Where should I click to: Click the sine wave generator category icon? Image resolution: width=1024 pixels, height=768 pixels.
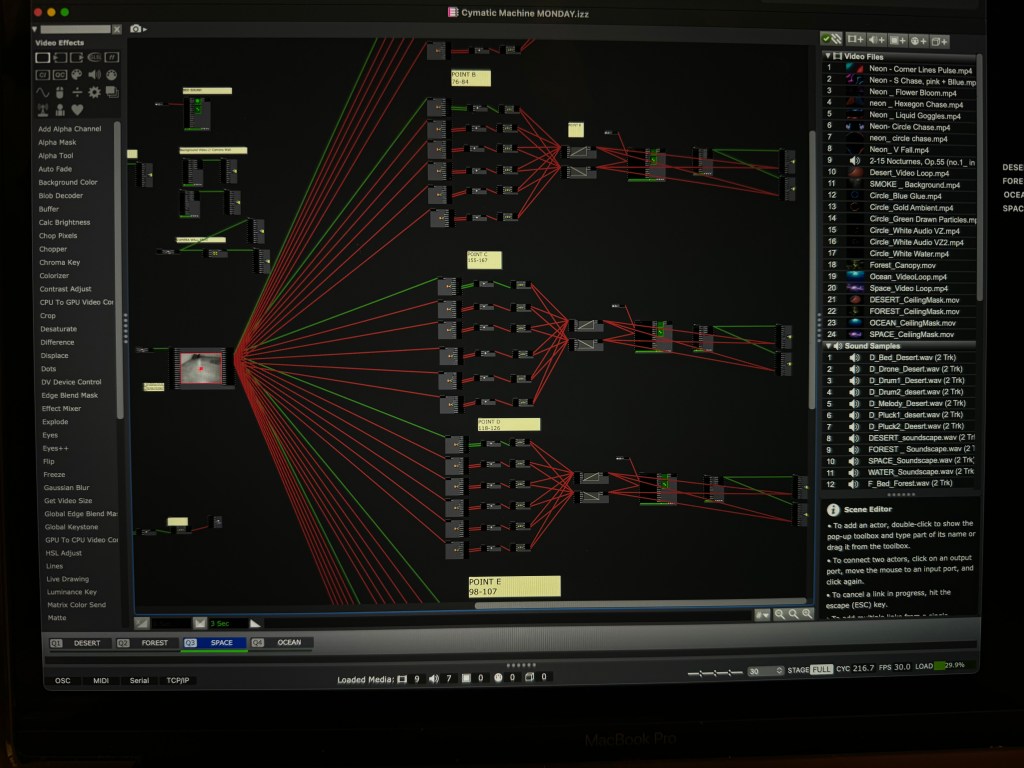43,92
